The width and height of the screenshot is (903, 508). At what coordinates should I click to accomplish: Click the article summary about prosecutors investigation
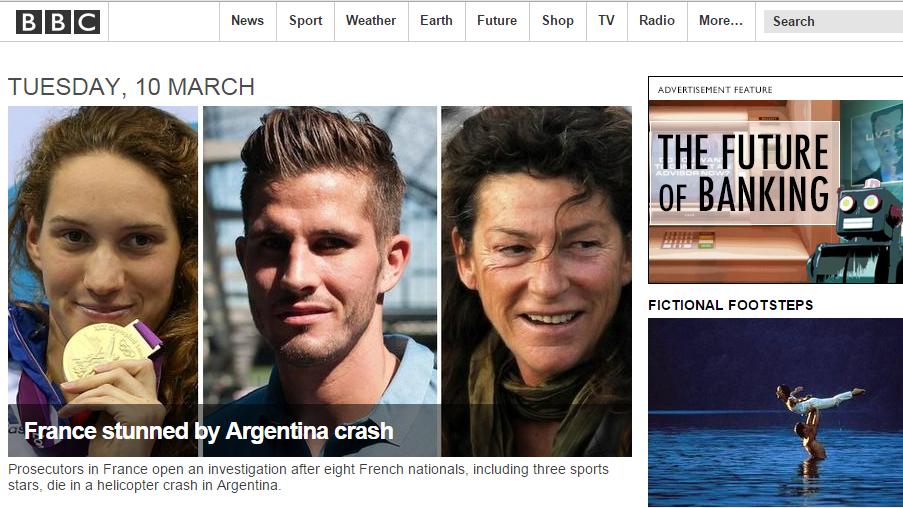pyautogui.click(x=308, y=477)
